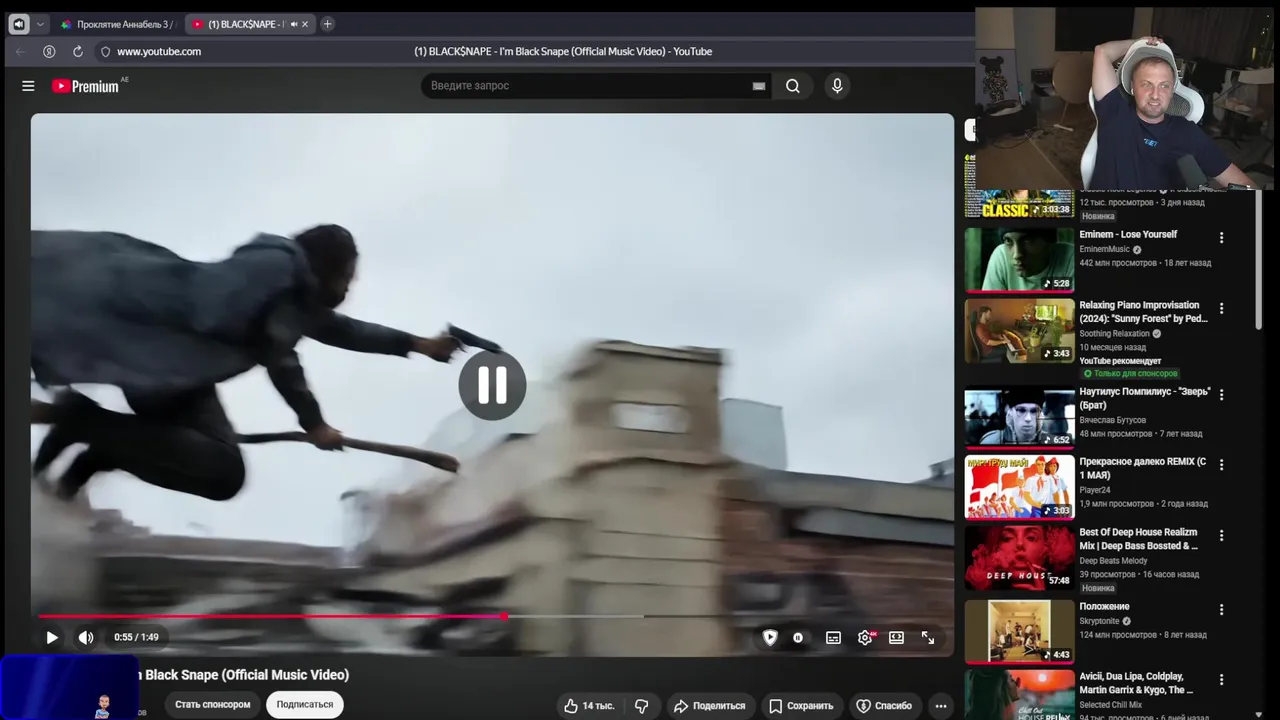Open options menu for Deep House Realizm Mix
The height and width of the screenshot is (720, 1280).
coord(1221,536)
